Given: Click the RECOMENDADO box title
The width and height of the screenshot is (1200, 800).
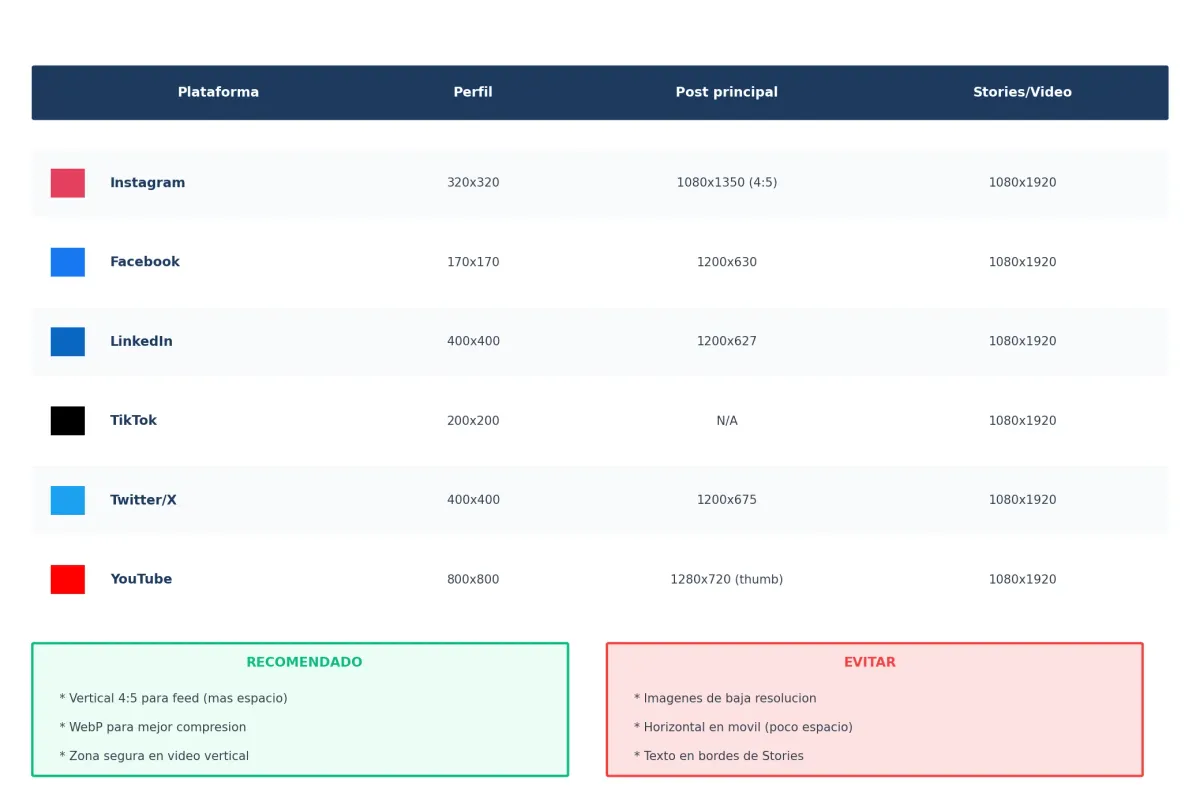Looking at the screenshot, I should point(304,662).
